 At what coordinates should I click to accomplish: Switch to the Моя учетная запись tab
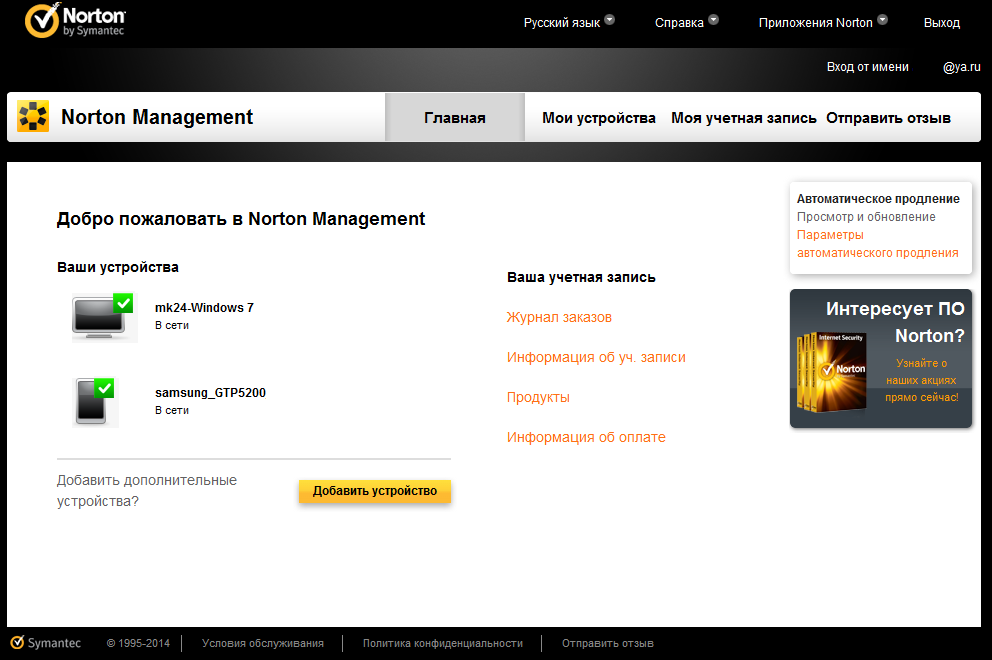click(743, 118)
